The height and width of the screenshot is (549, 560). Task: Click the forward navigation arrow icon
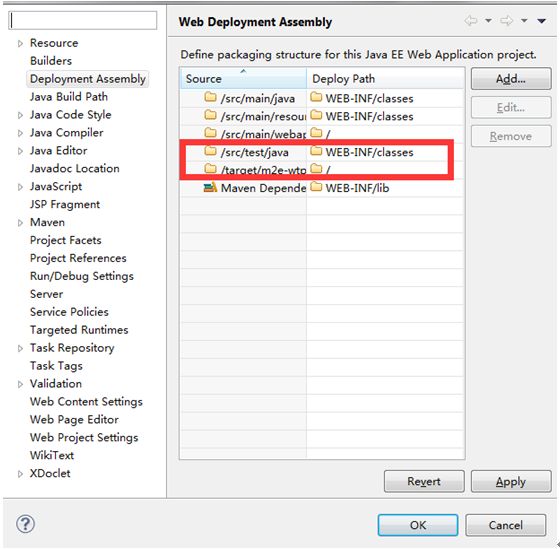(x=507, y=21)
